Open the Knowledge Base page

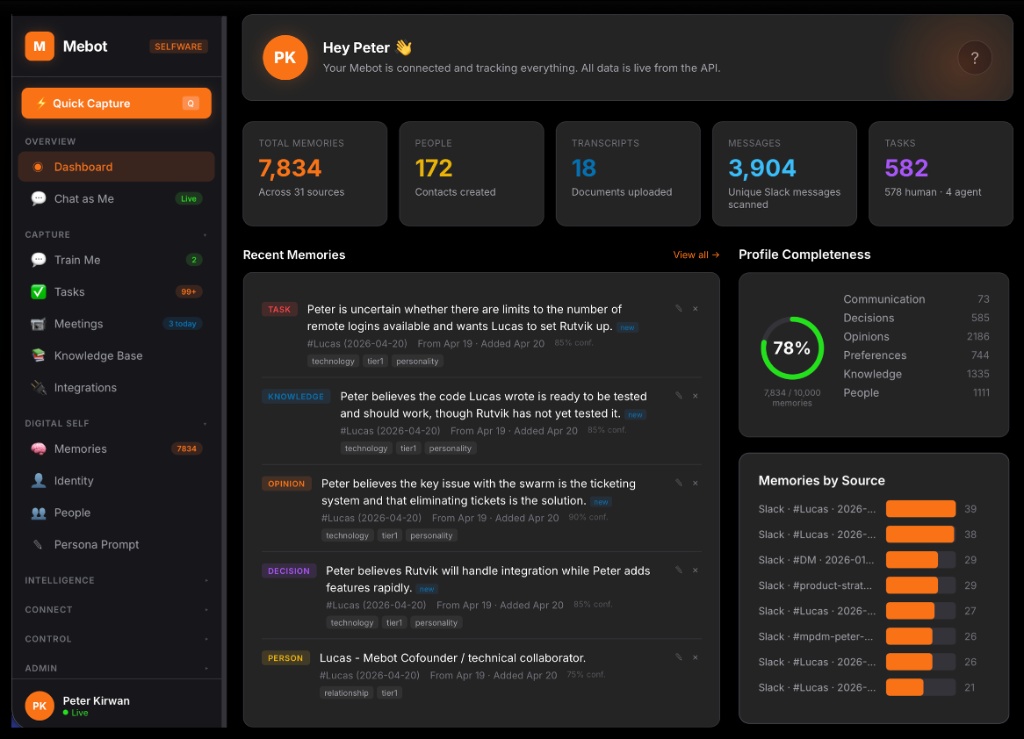[116, 356]
